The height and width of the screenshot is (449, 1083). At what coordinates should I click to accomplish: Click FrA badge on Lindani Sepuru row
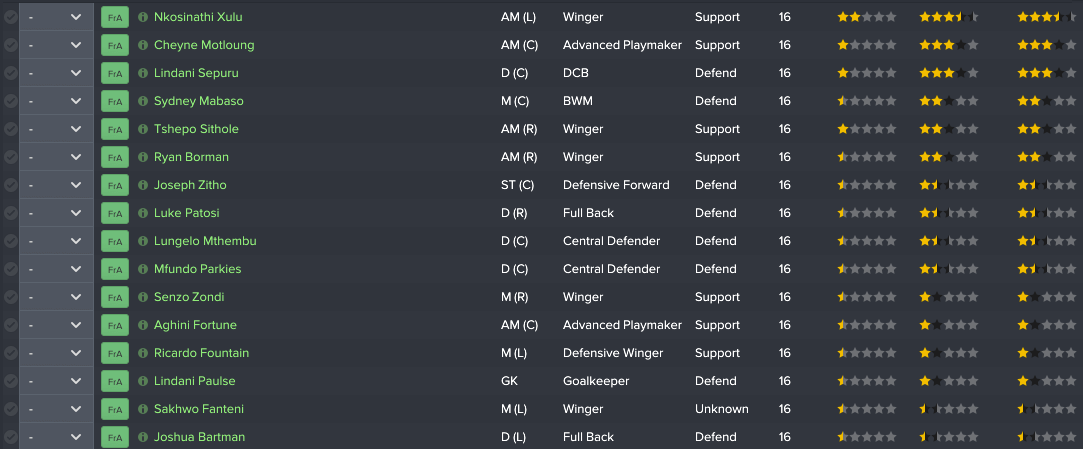(x=115, y=73)
